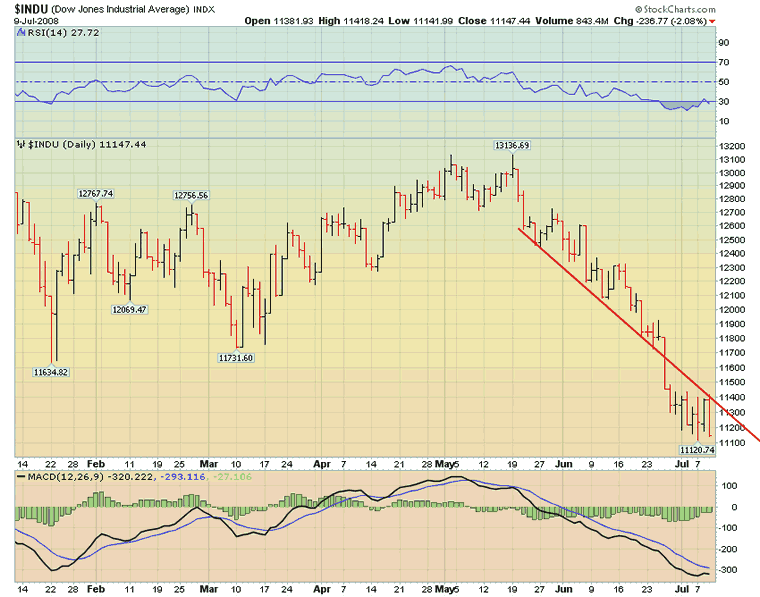Viewport: 760px width, 597px height.
Task: Click the Low 11141.99 value
Action: [421, 21]
